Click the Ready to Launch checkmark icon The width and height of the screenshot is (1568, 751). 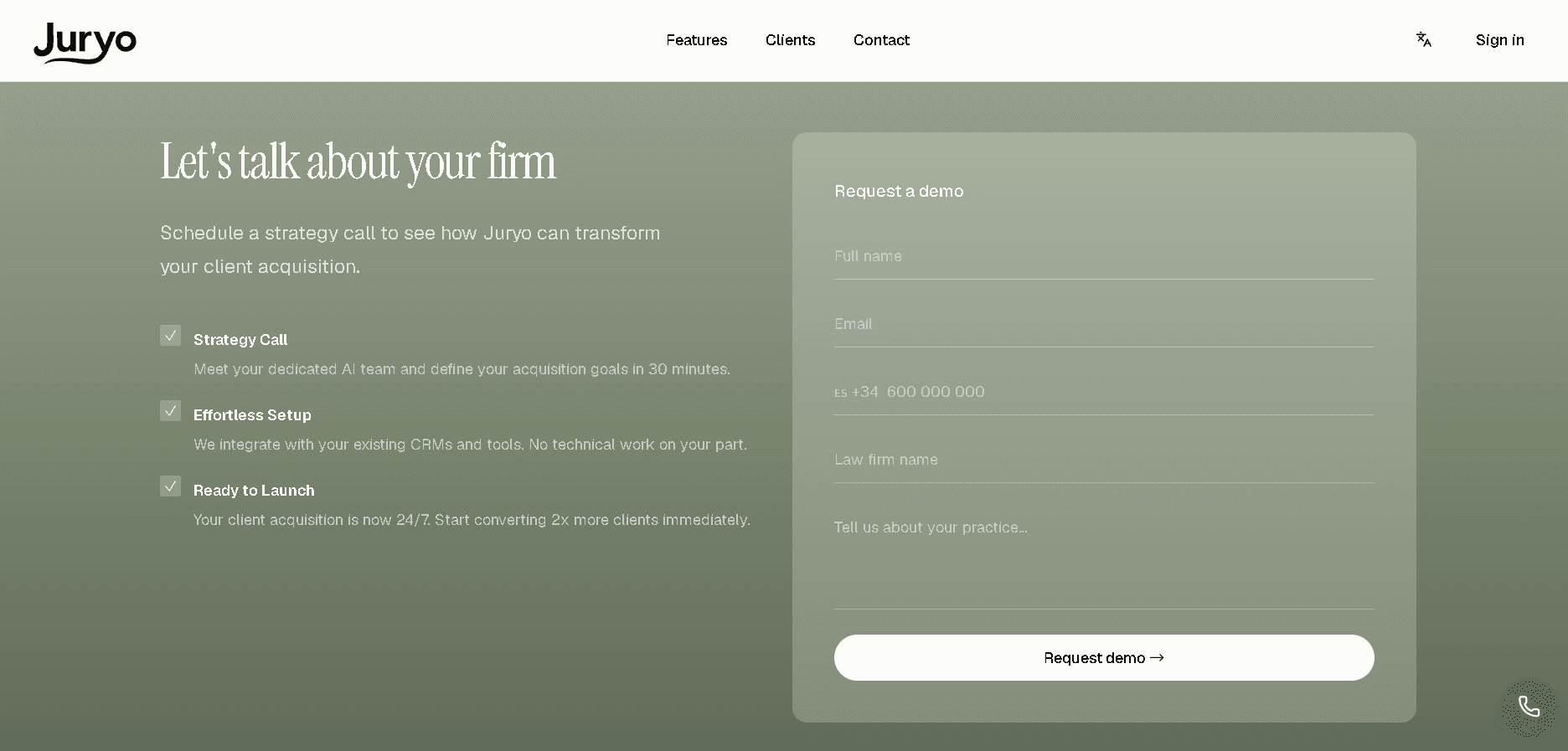click(x=171, y=486)
